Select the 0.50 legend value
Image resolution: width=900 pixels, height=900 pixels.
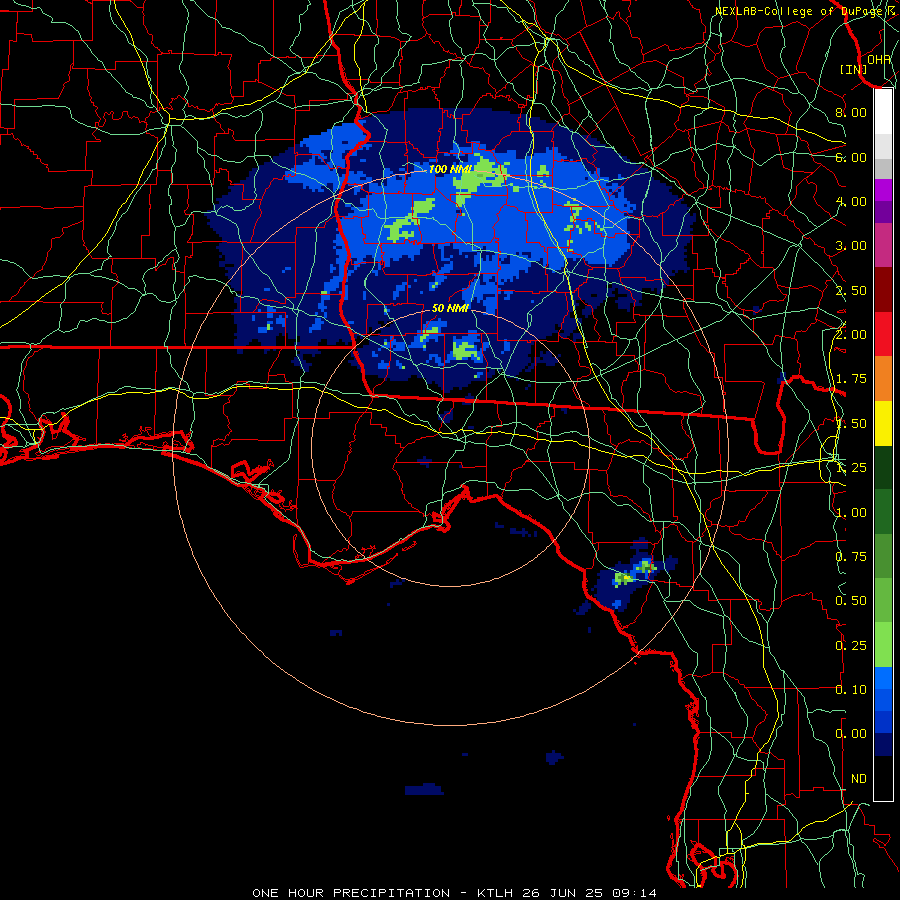pos(851,601)
